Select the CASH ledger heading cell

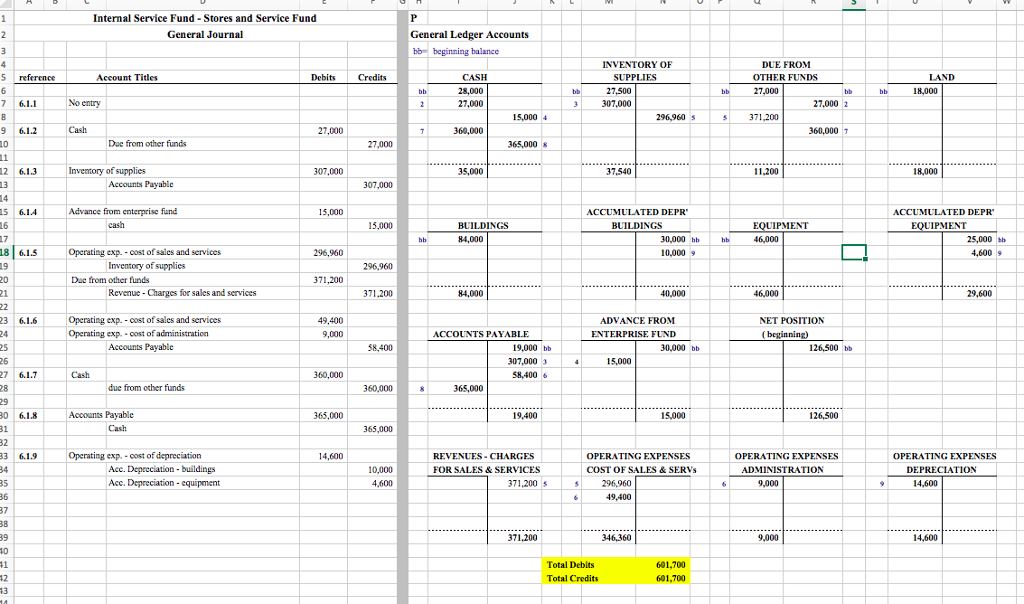[x=473, y=77]
